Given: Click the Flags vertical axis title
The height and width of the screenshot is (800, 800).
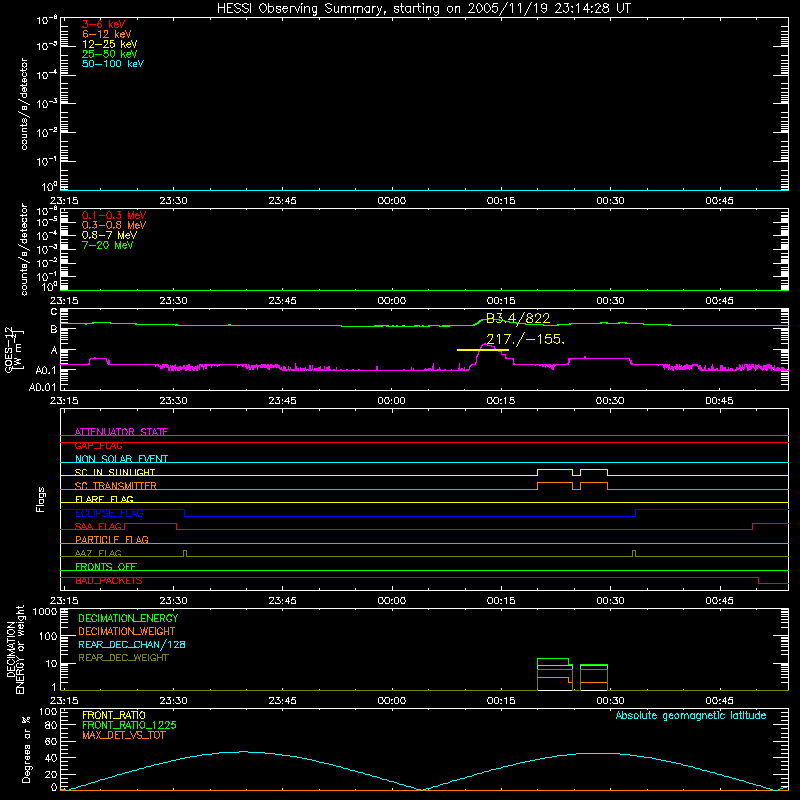Looking at the screenshot, I should 41,499.
